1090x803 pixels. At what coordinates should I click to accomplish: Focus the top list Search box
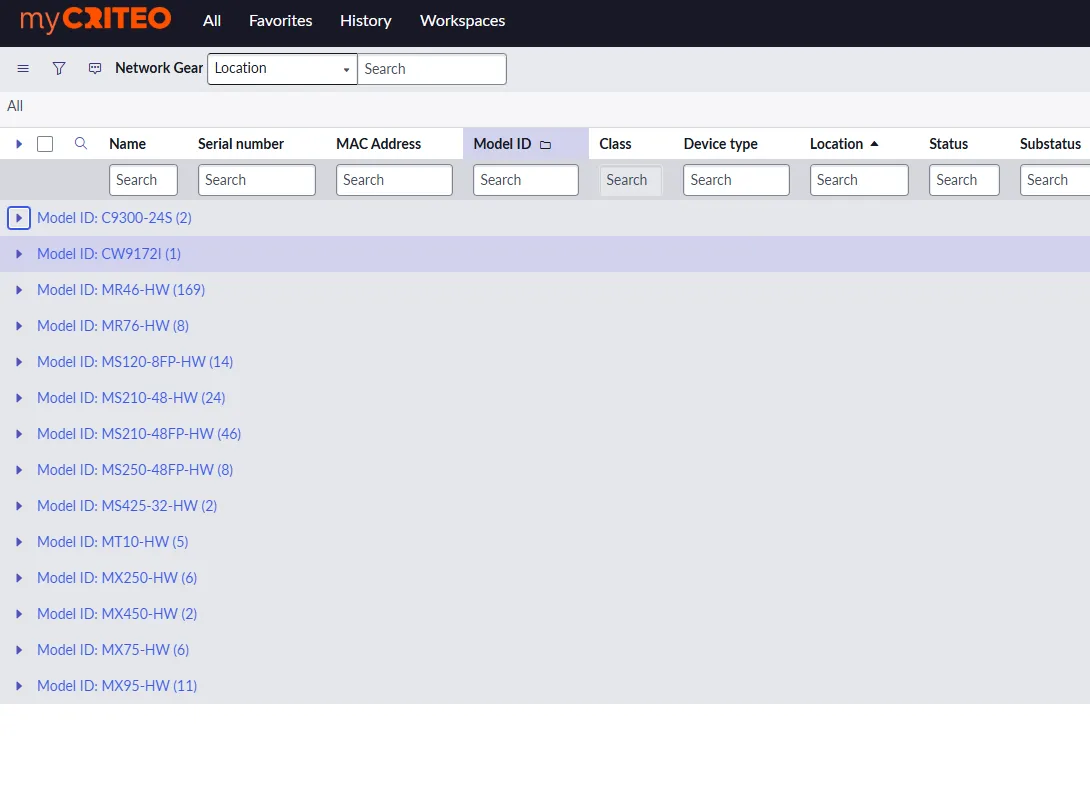tap(432, 69)
